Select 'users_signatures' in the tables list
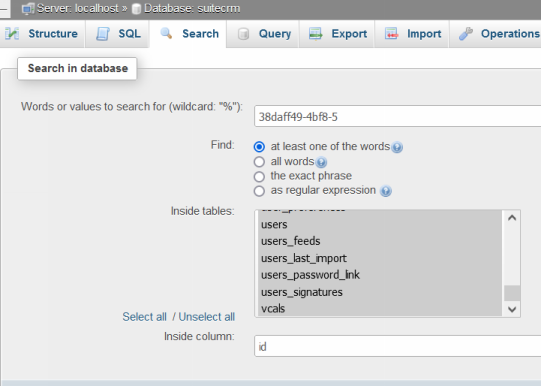 click(380, 292)
